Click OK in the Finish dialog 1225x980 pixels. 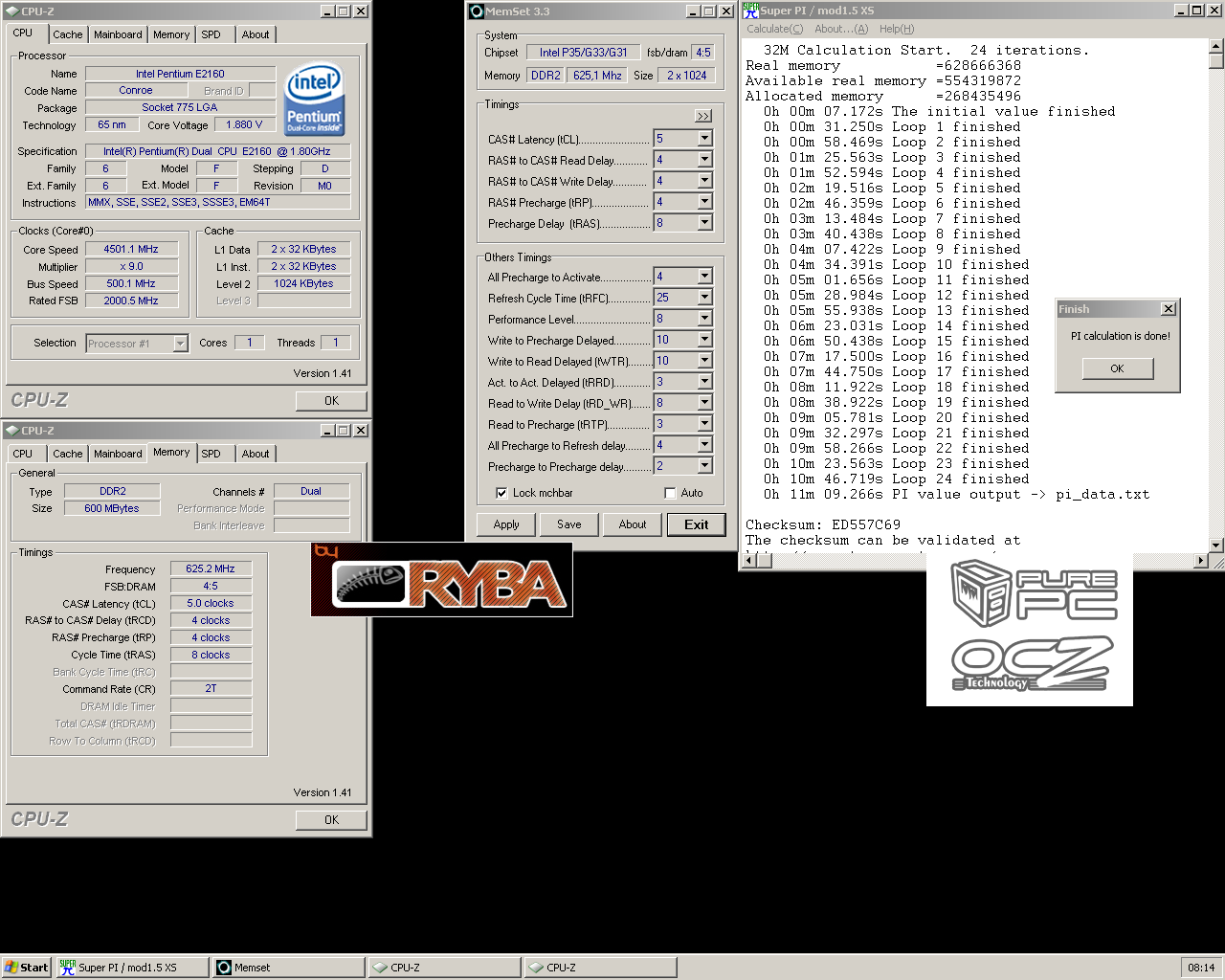pos(1118,368)
